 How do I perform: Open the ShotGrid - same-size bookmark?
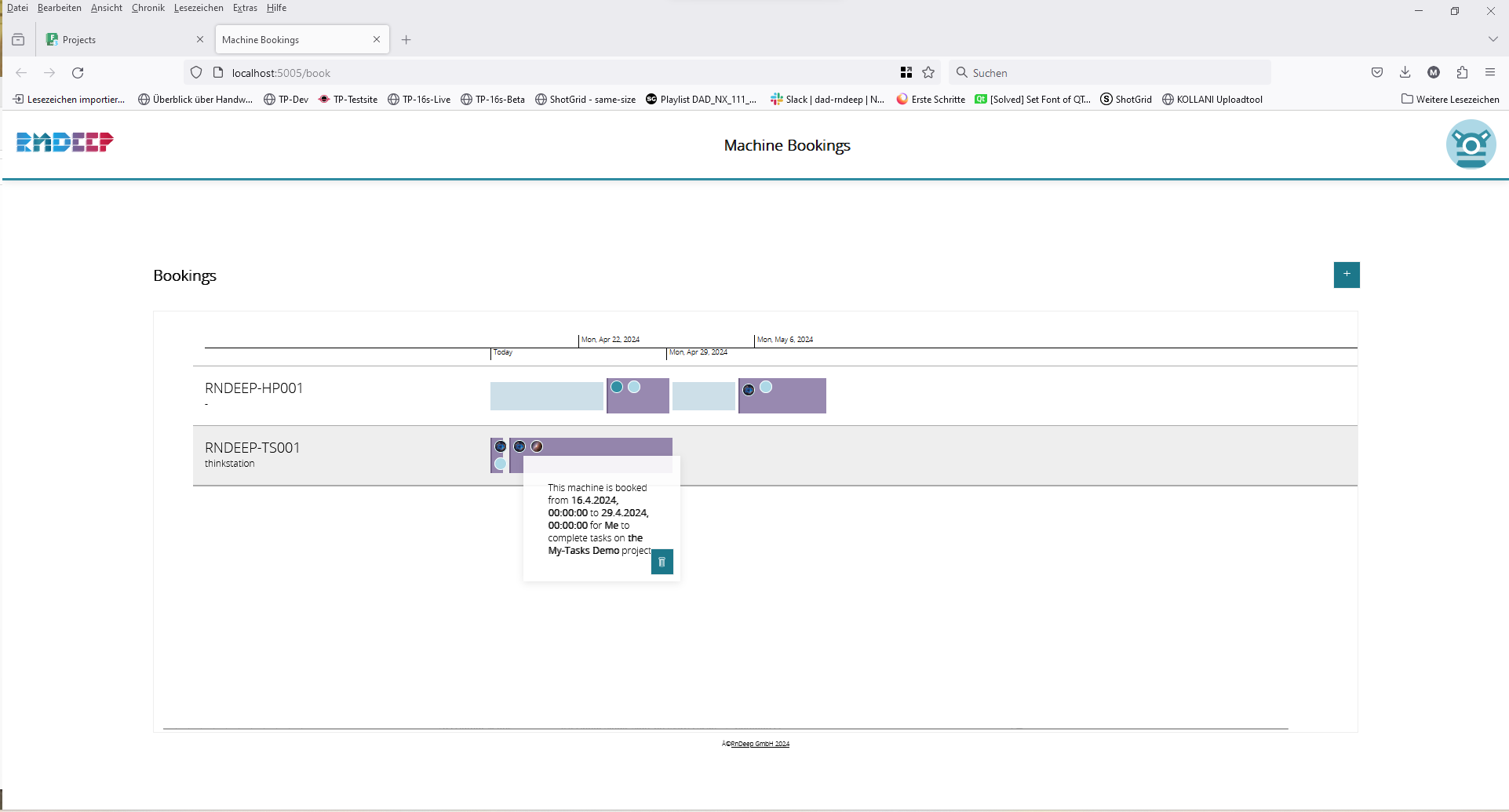(585, 100)
